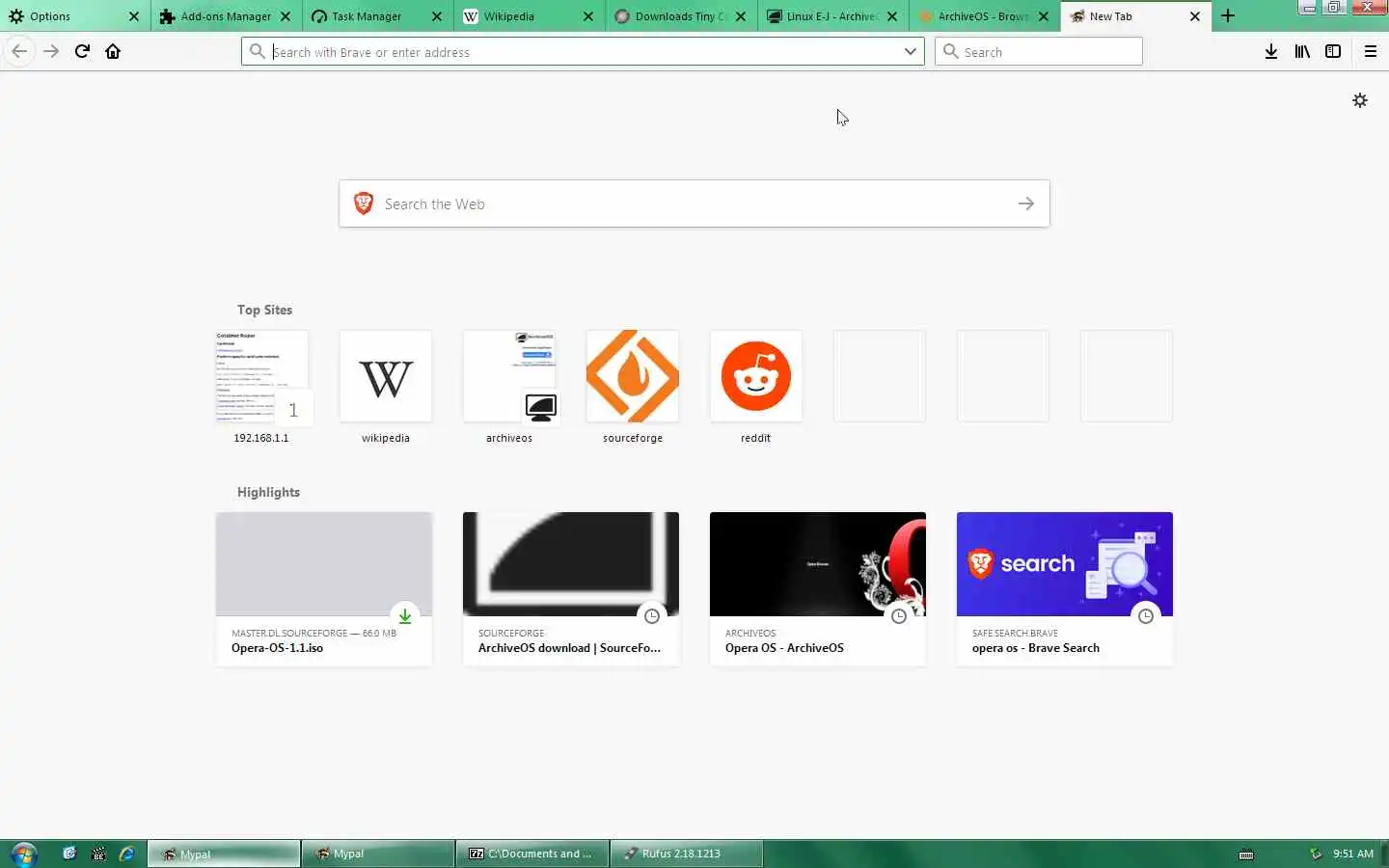The height and width of the screenshot is (868, 1389).
Task: Click history clock badge on Brave Search card
Action: point(1146,616)
